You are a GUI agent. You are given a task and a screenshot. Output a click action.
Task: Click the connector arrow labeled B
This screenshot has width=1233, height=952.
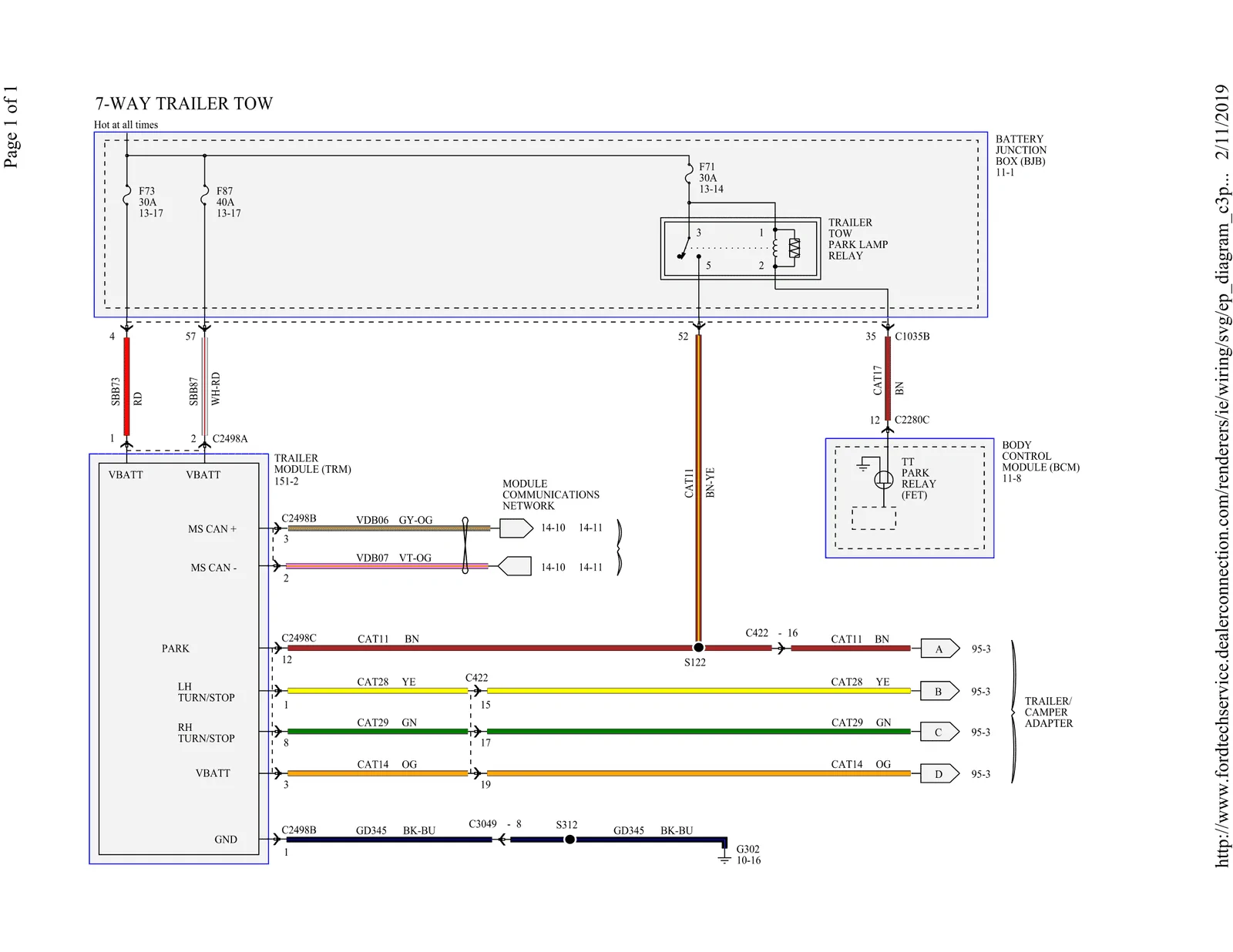[x=939, y=691]
